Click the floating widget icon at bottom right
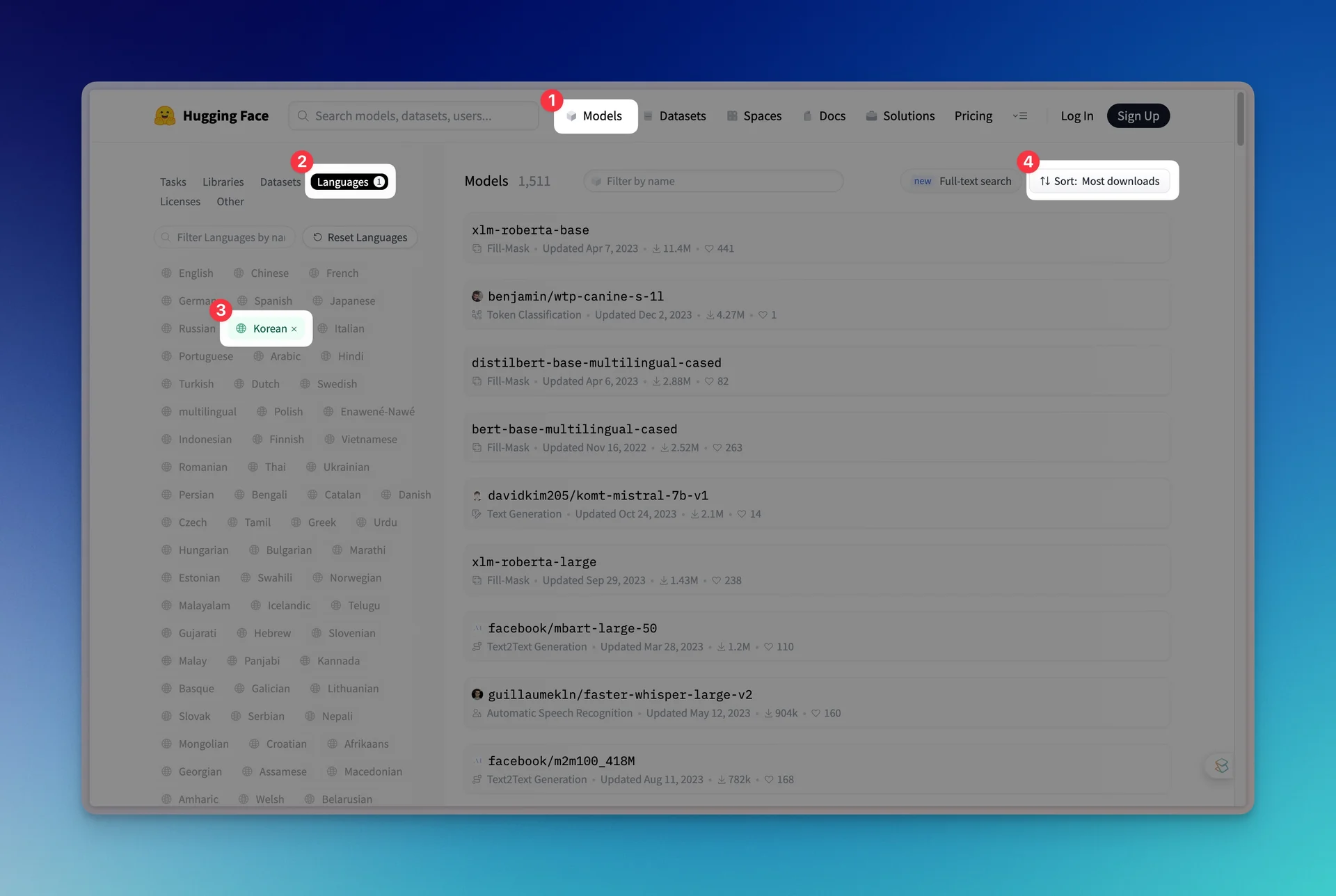Image resolution: width=1336 pixels, height=896 pixels. pyautogui.click(x=1221, y=766)
